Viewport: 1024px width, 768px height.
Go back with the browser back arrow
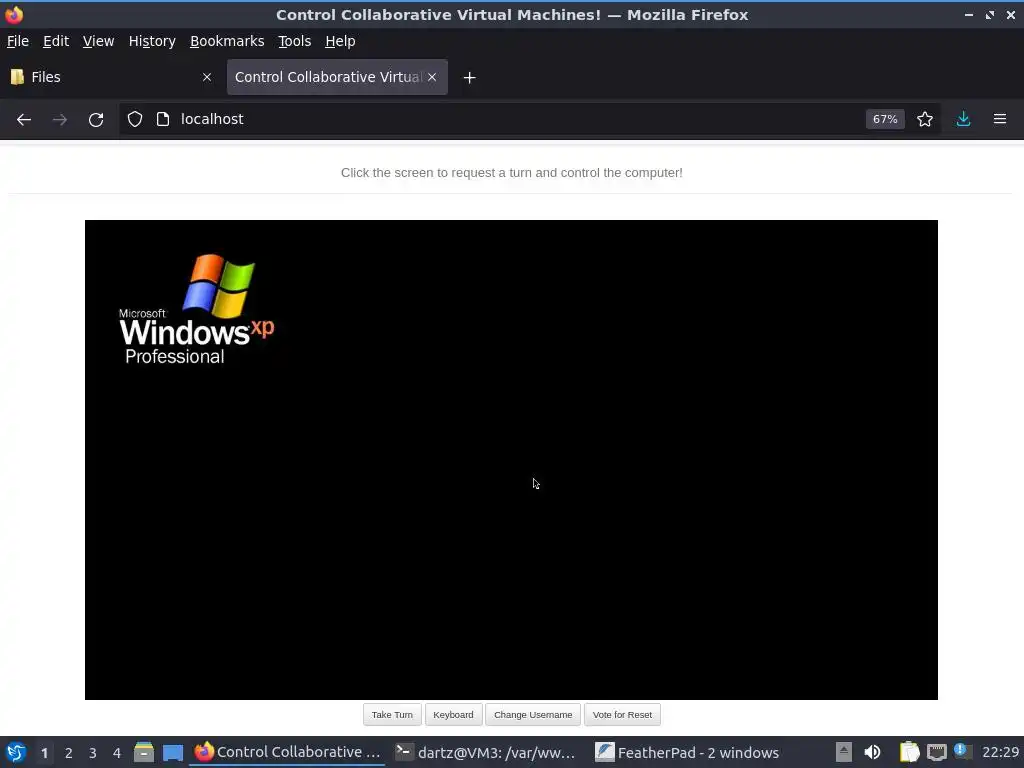[x=24, y=120]
